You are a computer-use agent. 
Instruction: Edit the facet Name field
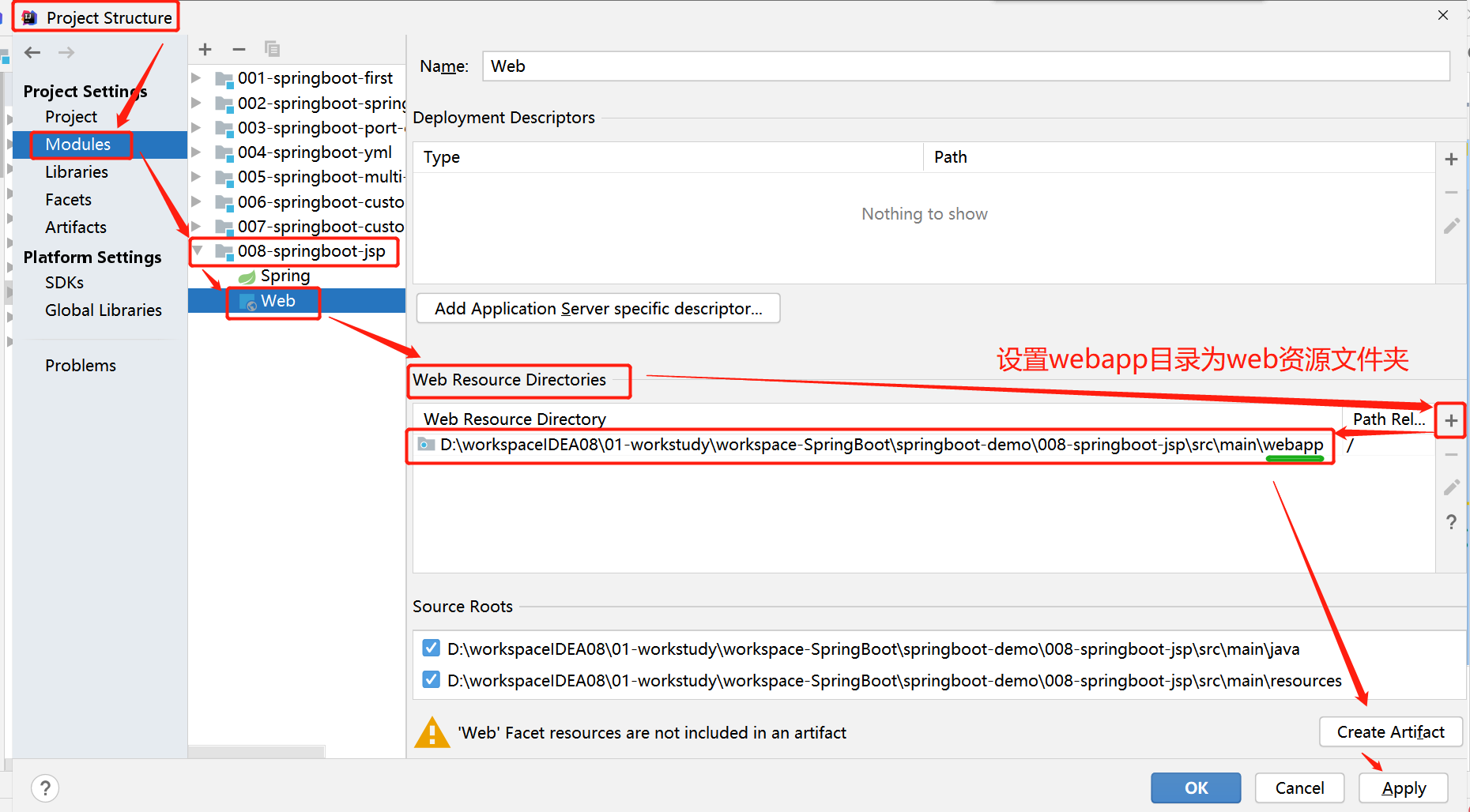click(966, 66)
